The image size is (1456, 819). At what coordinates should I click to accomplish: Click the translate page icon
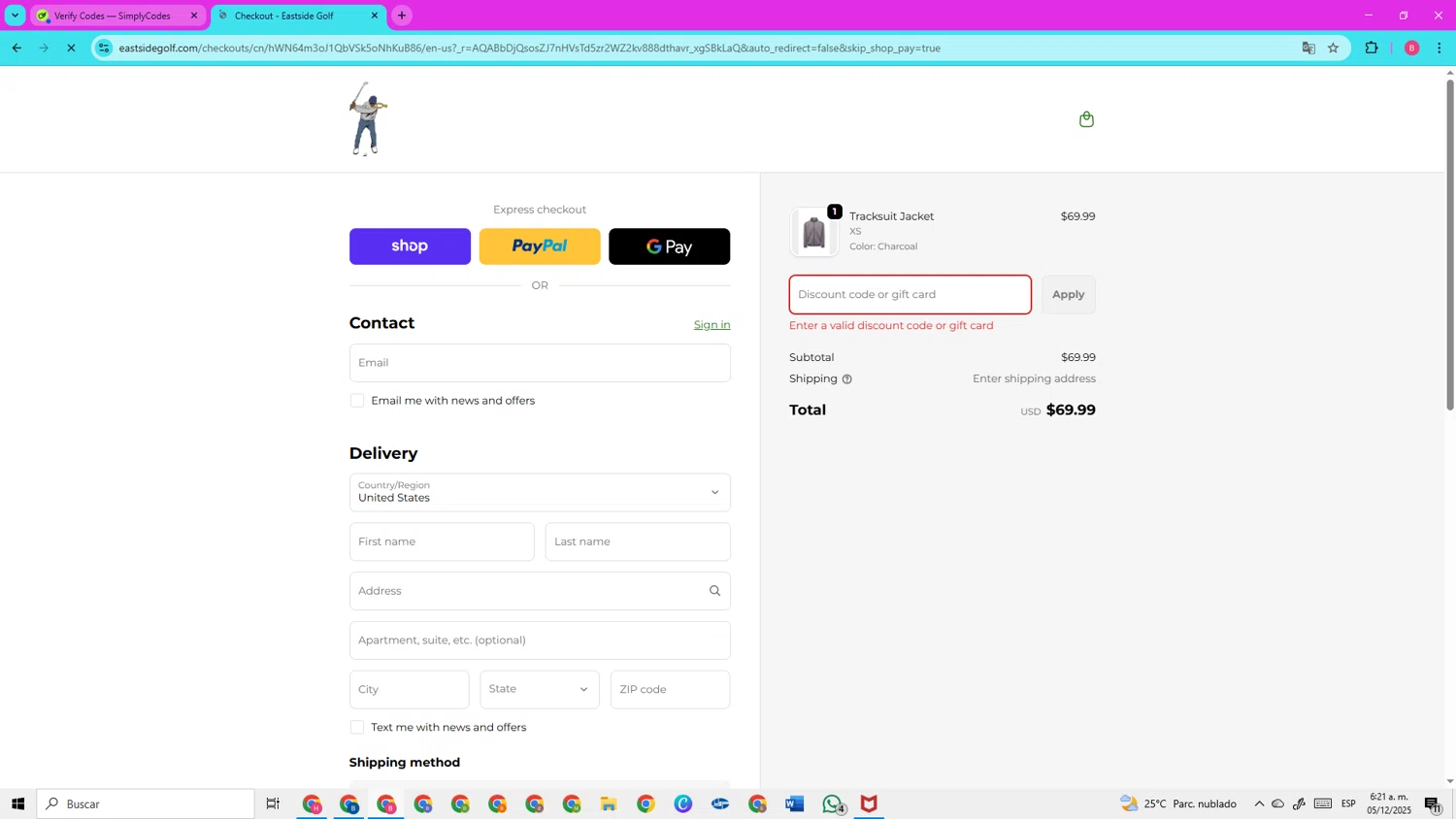pos(1308,48)
